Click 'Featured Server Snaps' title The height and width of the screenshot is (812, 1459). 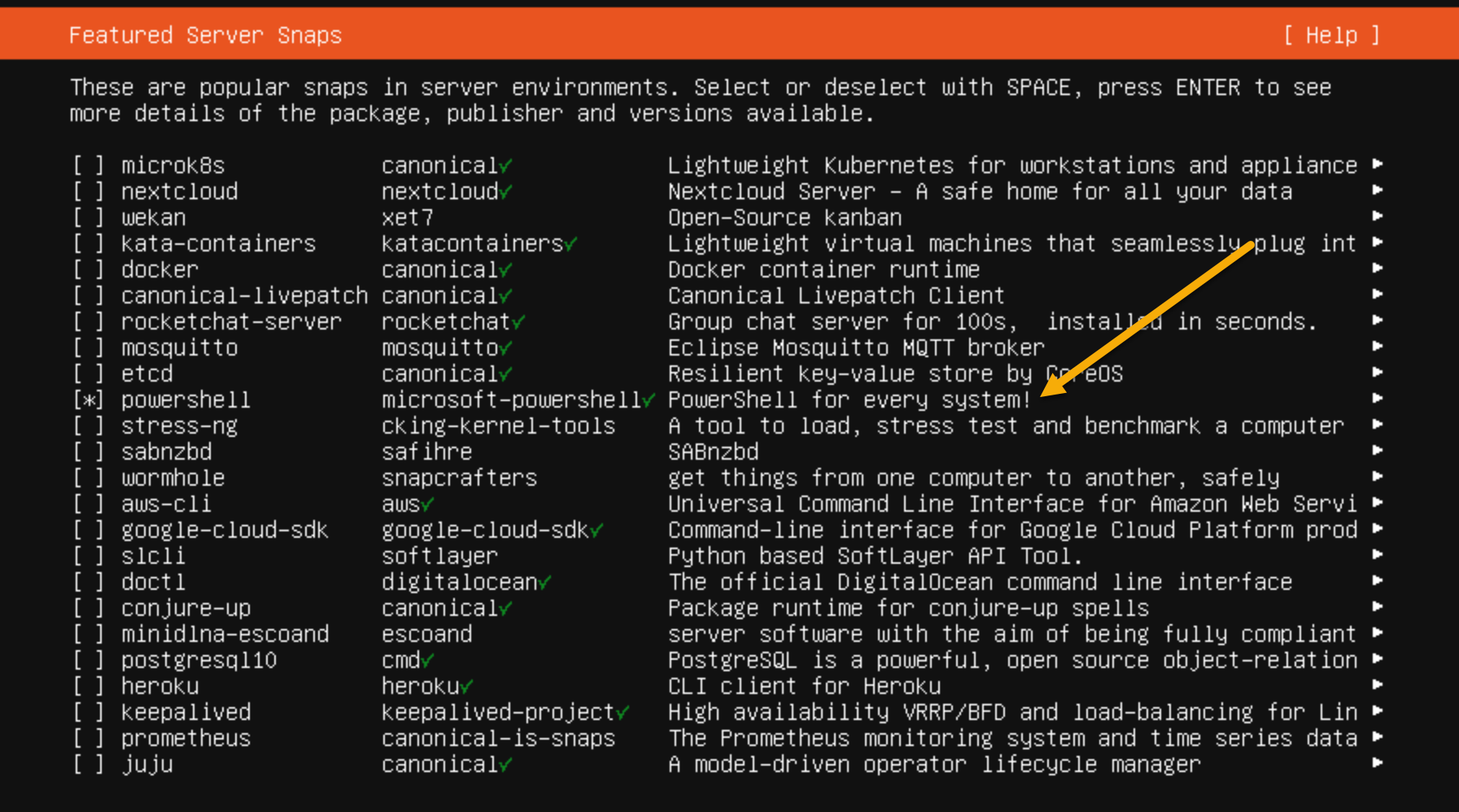click(x=205, y=35)
